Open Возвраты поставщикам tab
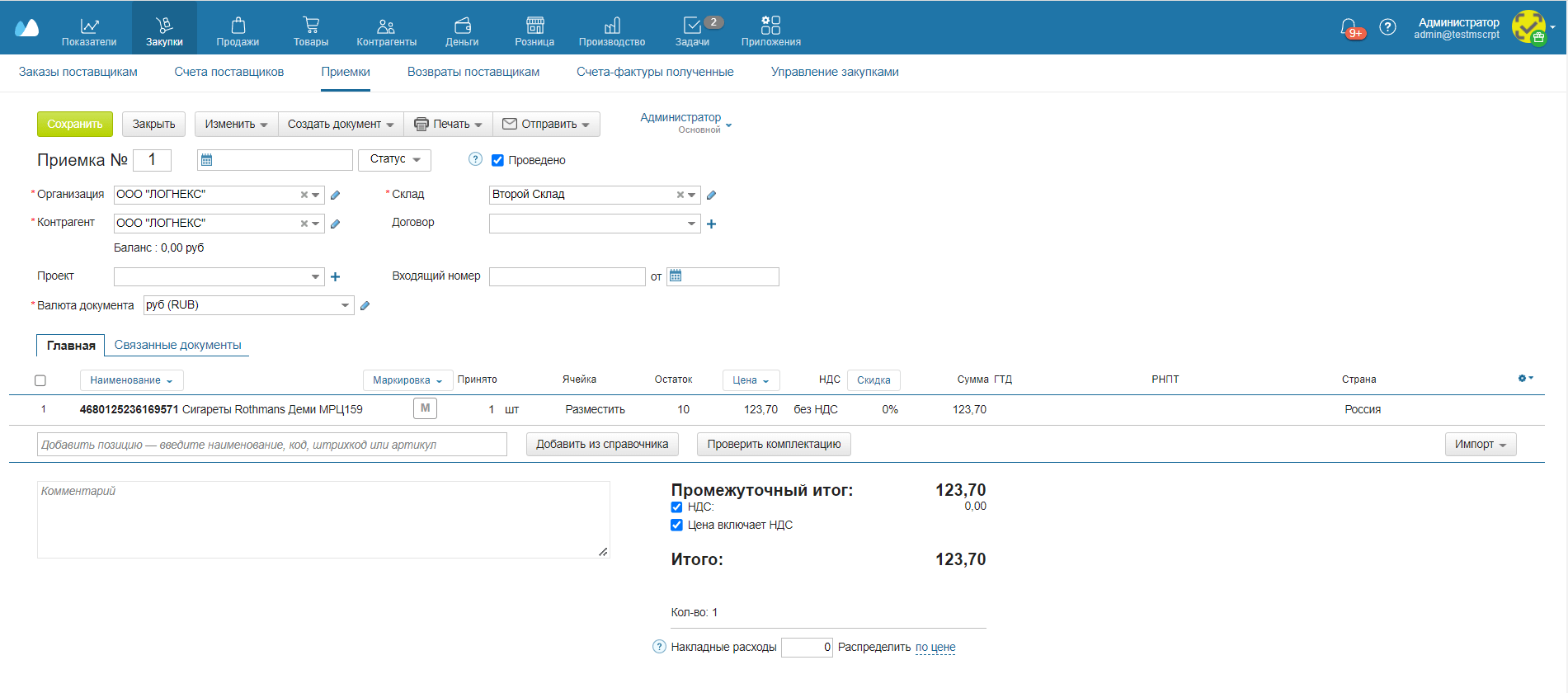Image resolution: width=1568 pixels, height=693 pixels. tap(473, 72)
